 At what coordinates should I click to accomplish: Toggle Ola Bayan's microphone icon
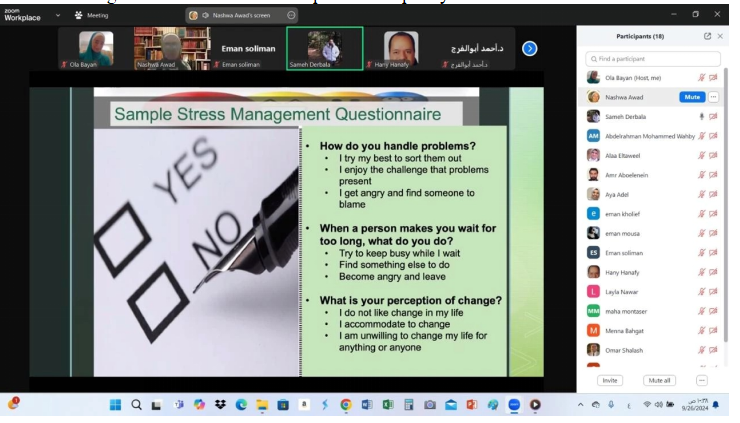[x=702, y=77]
